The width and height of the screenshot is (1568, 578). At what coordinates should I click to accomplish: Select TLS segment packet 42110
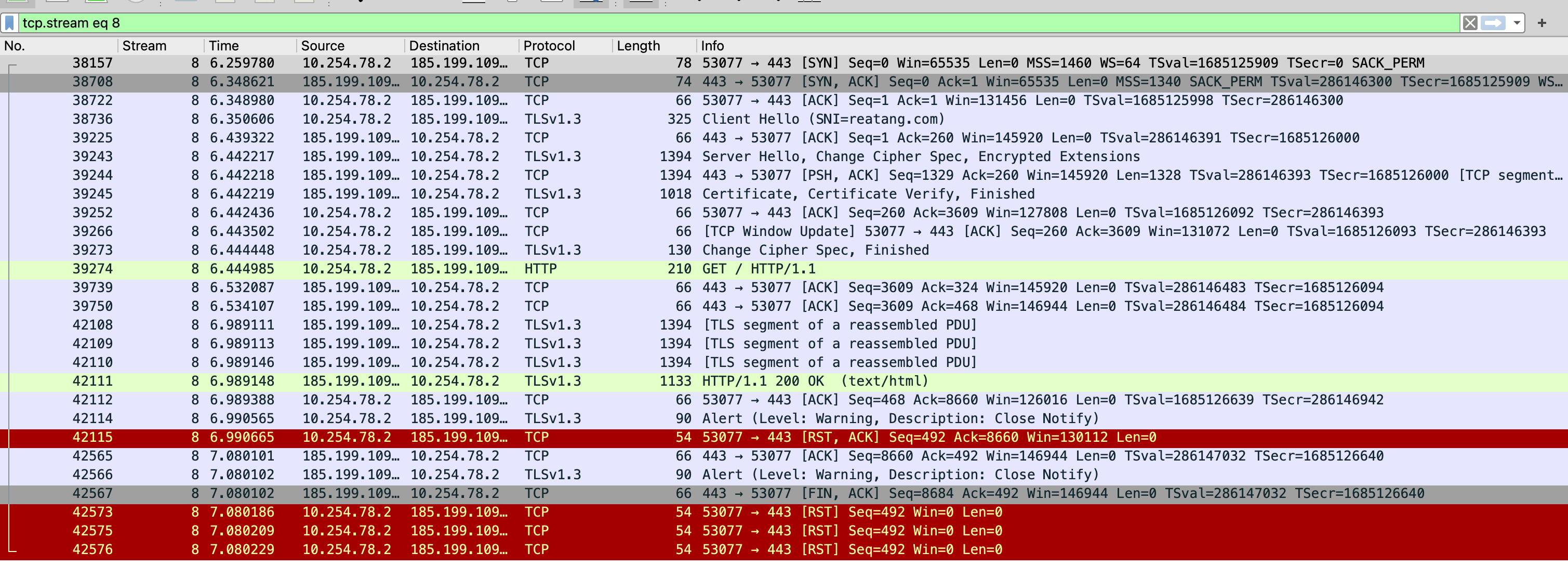pos(784,362)
